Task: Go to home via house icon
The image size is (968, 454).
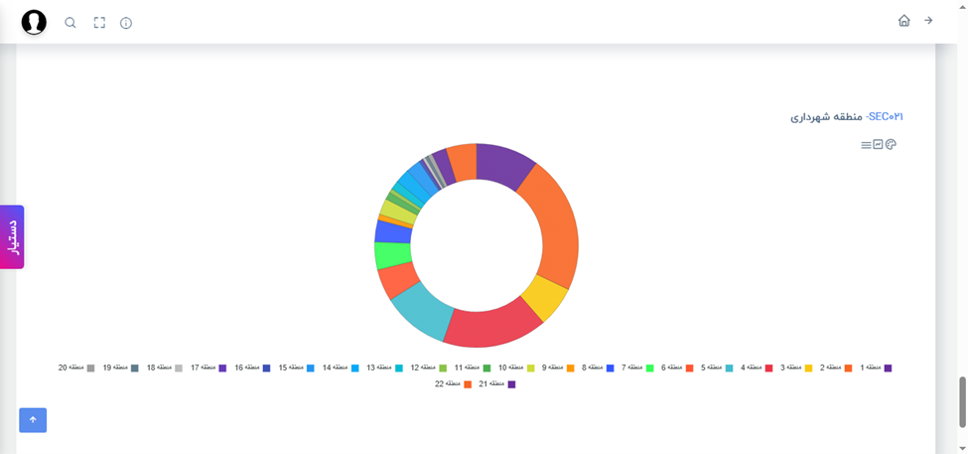Action: tap(904, 20)
